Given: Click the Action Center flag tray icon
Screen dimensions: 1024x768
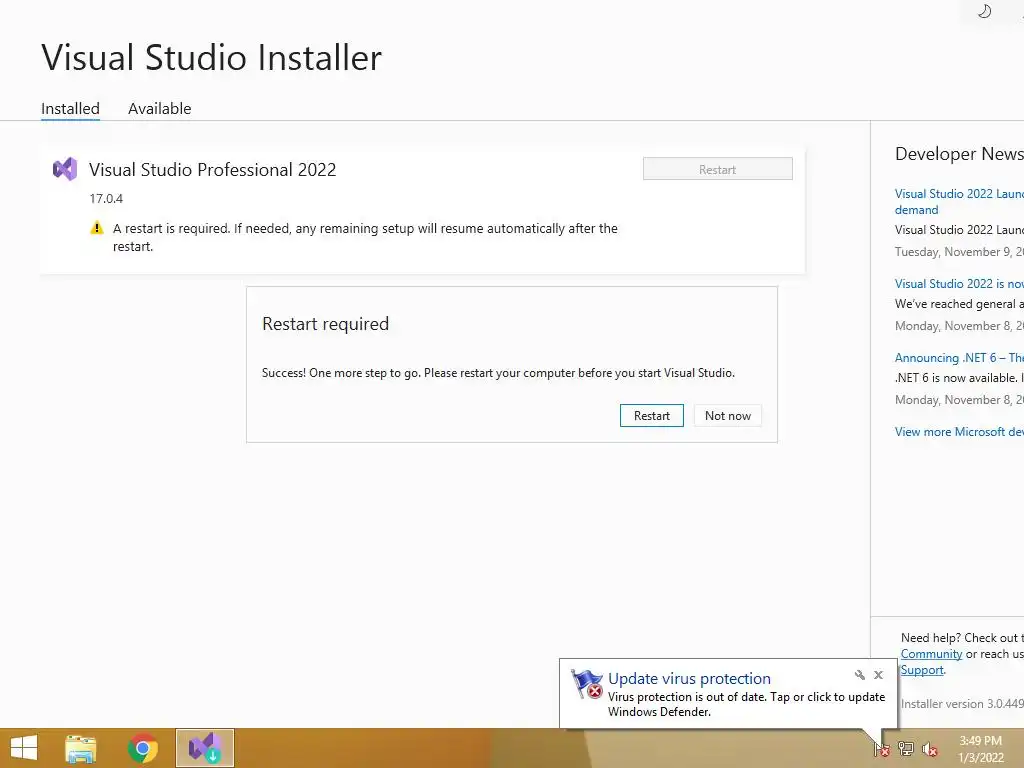Looking at the screenshot, I should [x=881, y=748].
